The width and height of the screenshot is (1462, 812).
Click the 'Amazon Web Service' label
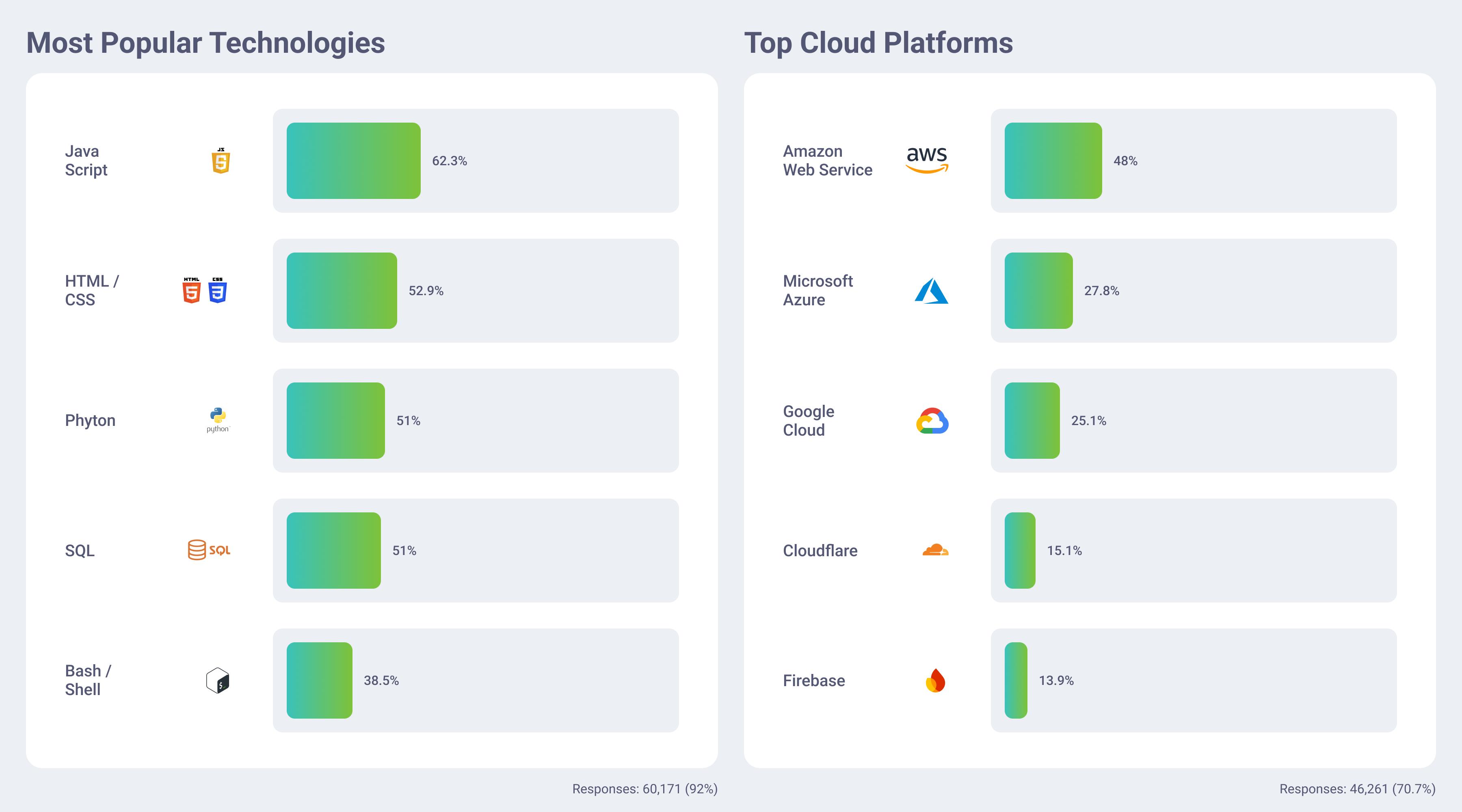pyautogui.click(x=828, y=161)
